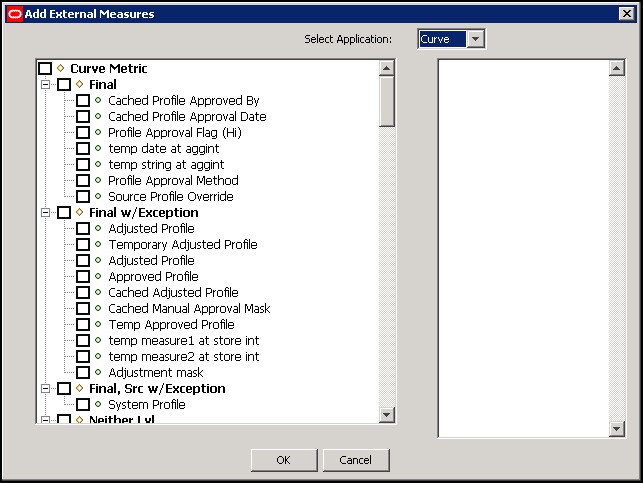Click green diamond icon of Profile Approval Method

(98, 180)
